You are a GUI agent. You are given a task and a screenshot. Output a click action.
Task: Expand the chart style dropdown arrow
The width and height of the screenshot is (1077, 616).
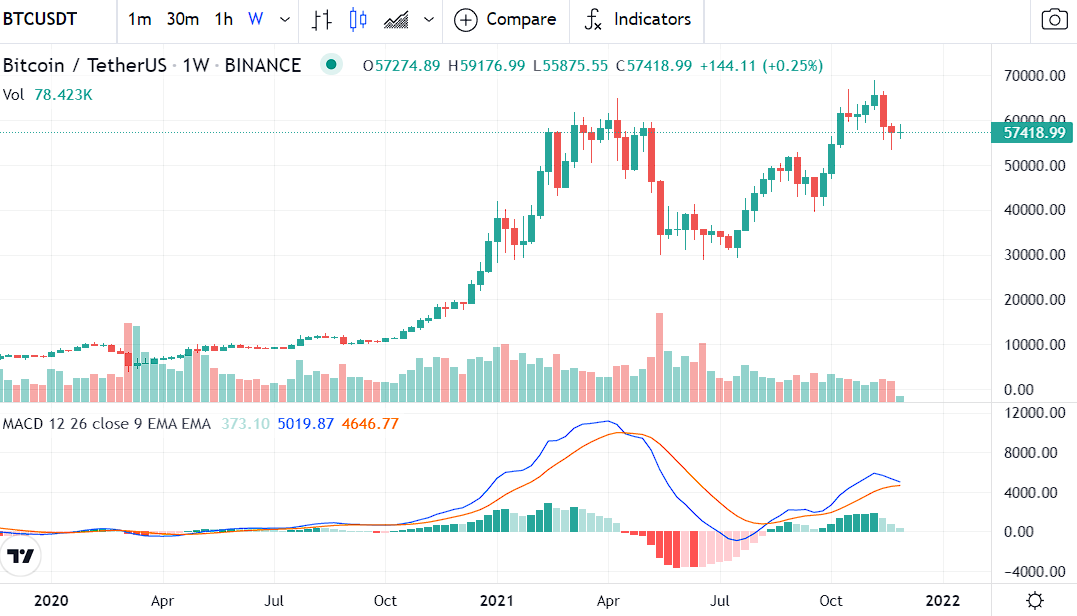click(x=429, y=19)
